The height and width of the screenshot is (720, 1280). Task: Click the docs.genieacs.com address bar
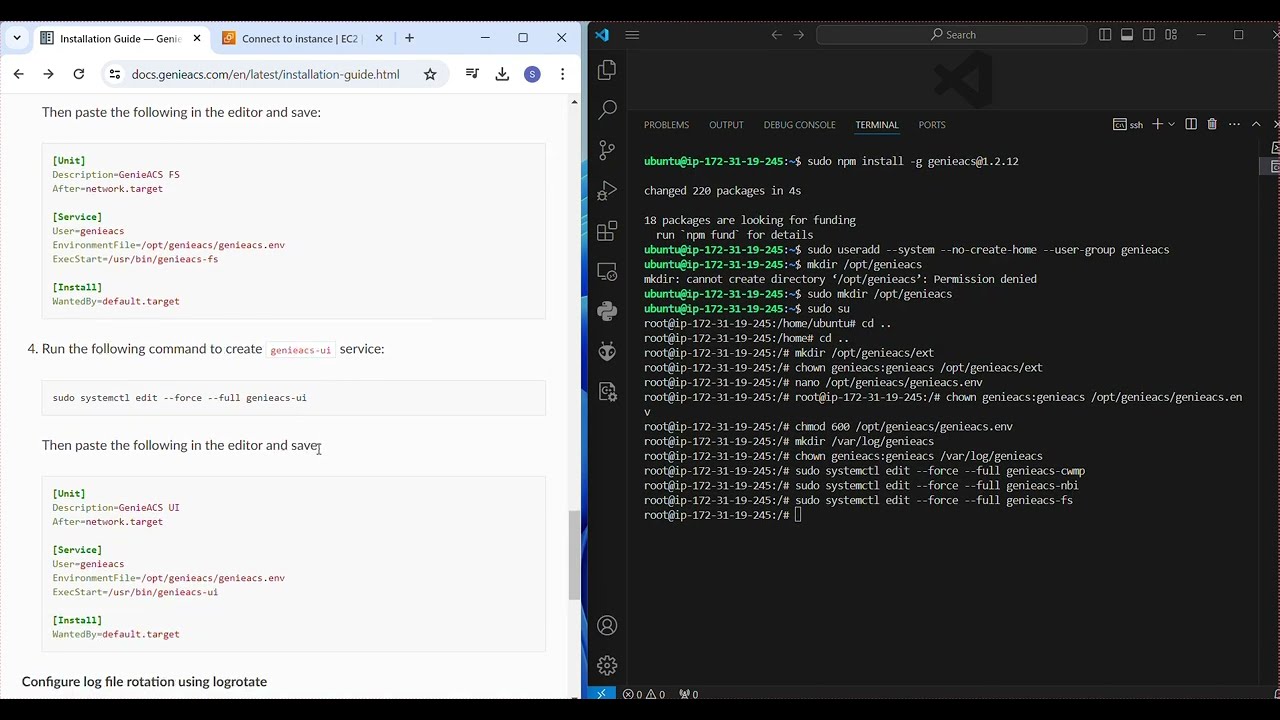tap(265, 74)
